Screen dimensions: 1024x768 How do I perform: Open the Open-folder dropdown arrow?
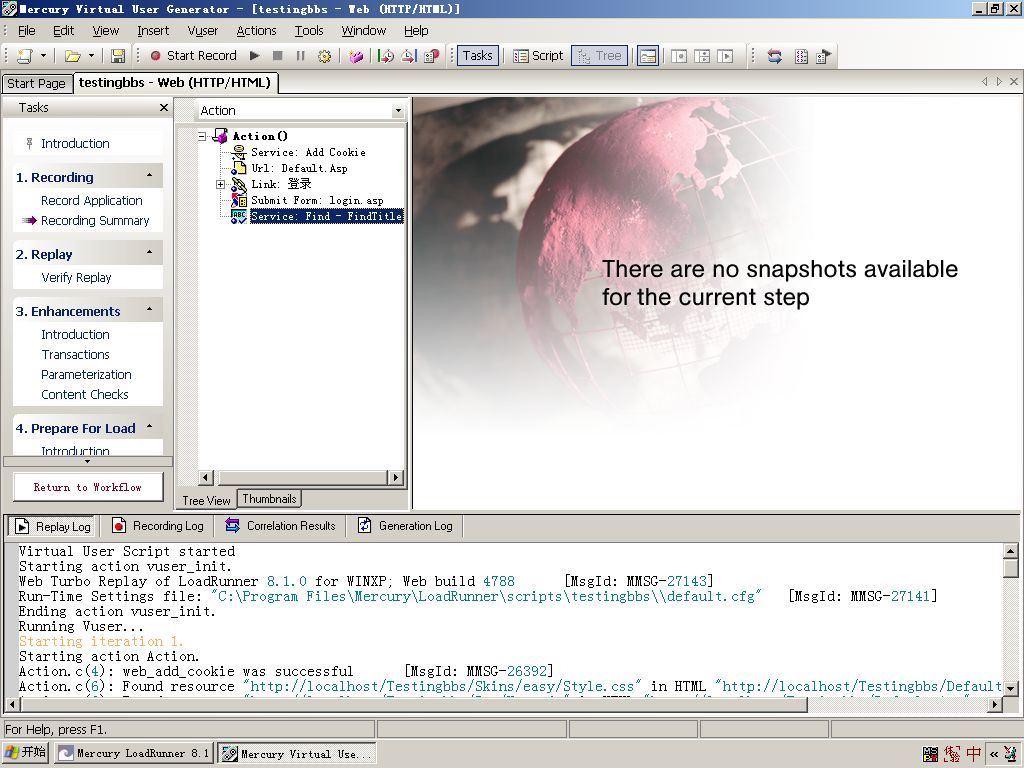[91, 56]
